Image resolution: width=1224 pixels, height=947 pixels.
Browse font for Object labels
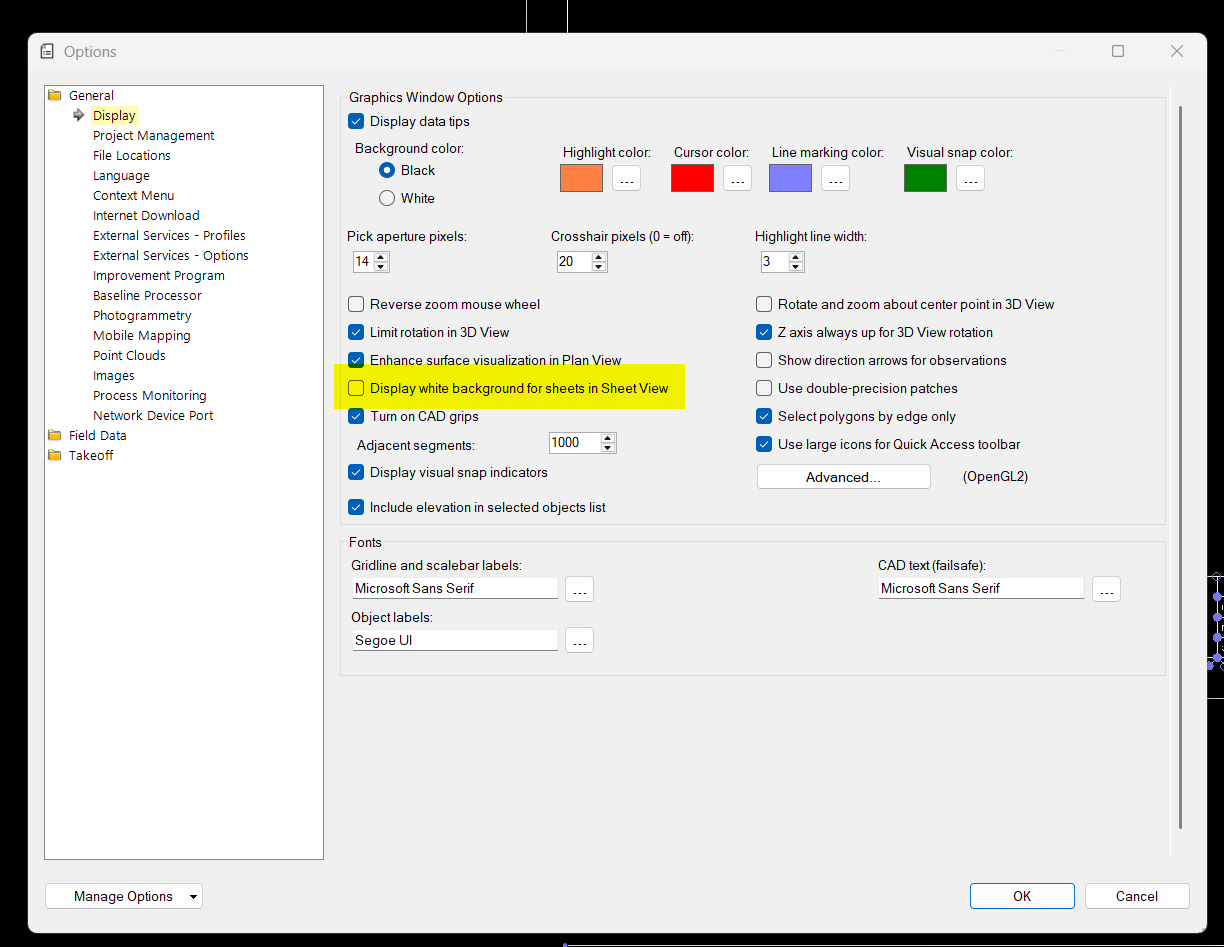pyautogui.click(x=579, y=640)
